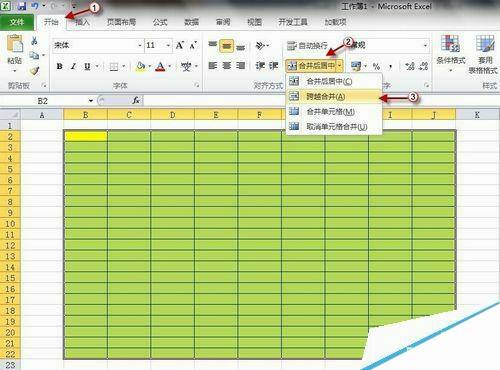Click the Italic formatting icon
This screenshot has width=500, height=370.
73,66
